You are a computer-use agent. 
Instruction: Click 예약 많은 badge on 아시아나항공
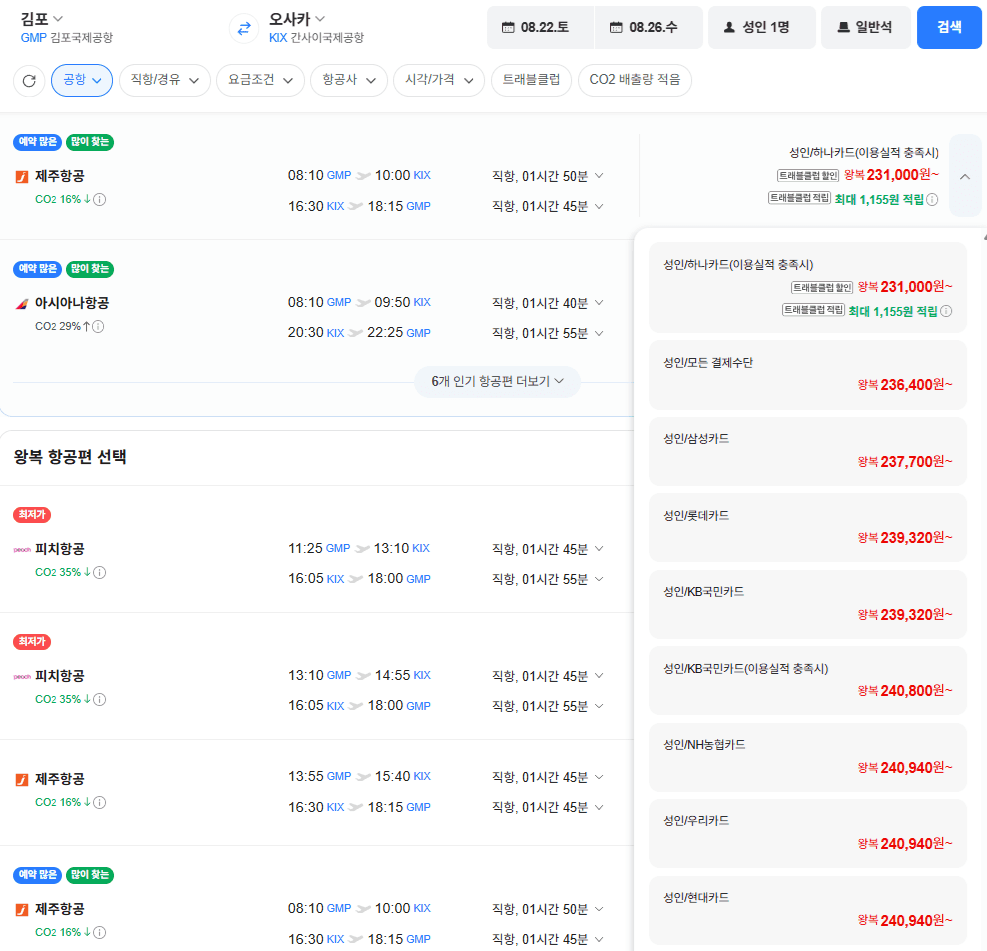(37, 269)
